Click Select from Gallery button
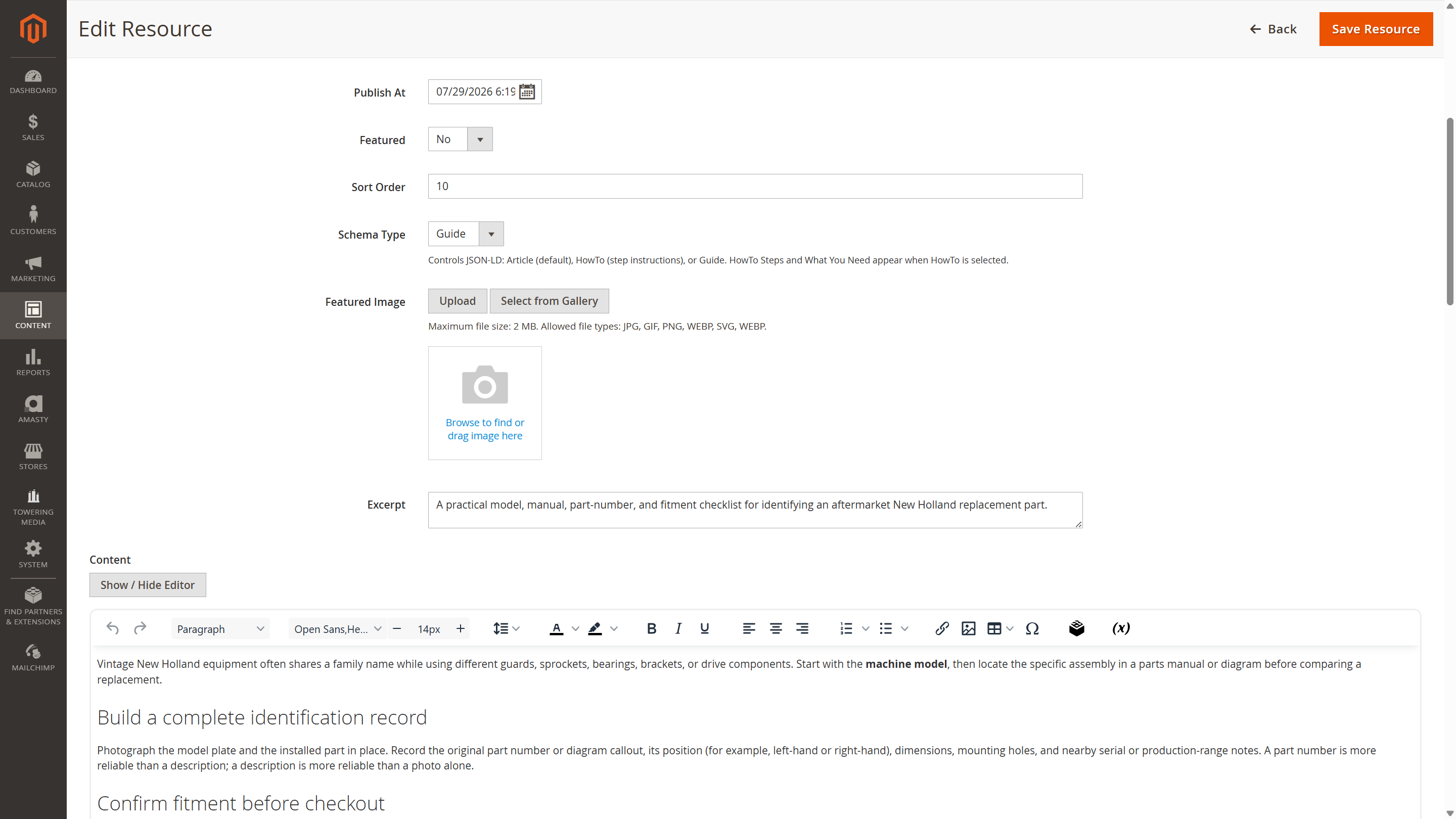Viewport: 1456px width, 819px height. pos(549,301)
